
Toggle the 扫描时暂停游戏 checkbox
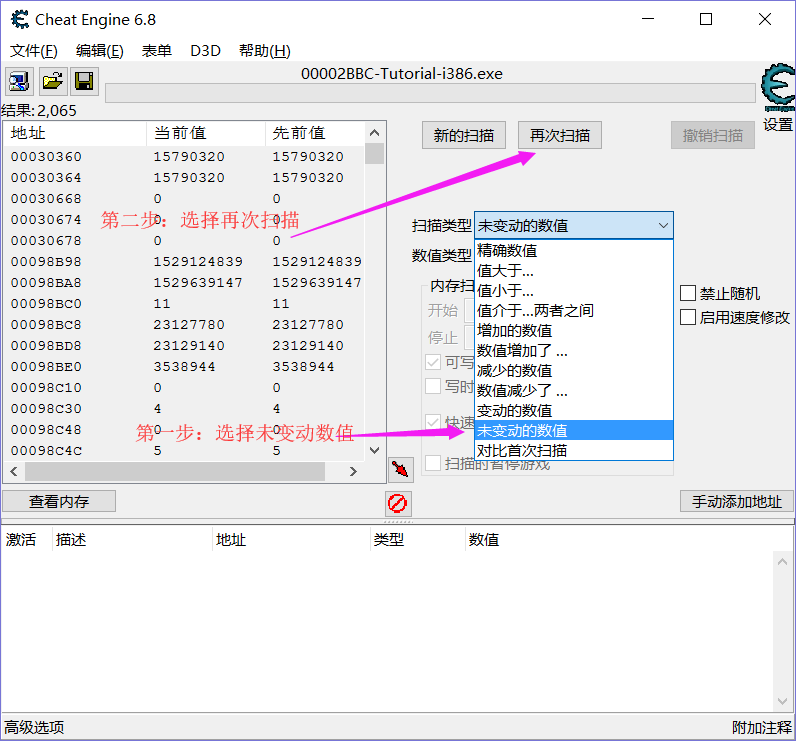[x=433, y=463]
